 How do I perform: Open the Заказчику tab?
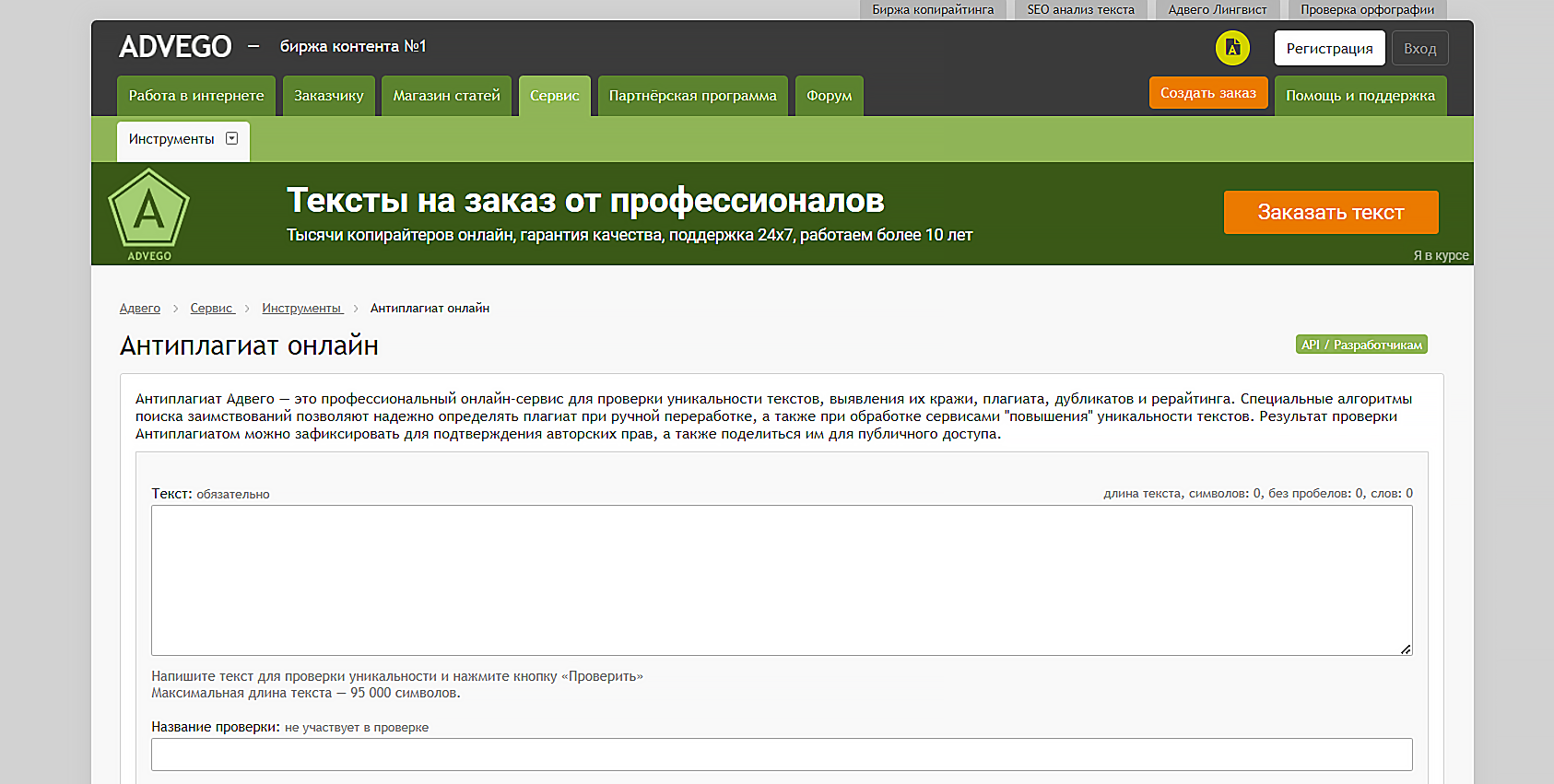[x=328, y=96]
